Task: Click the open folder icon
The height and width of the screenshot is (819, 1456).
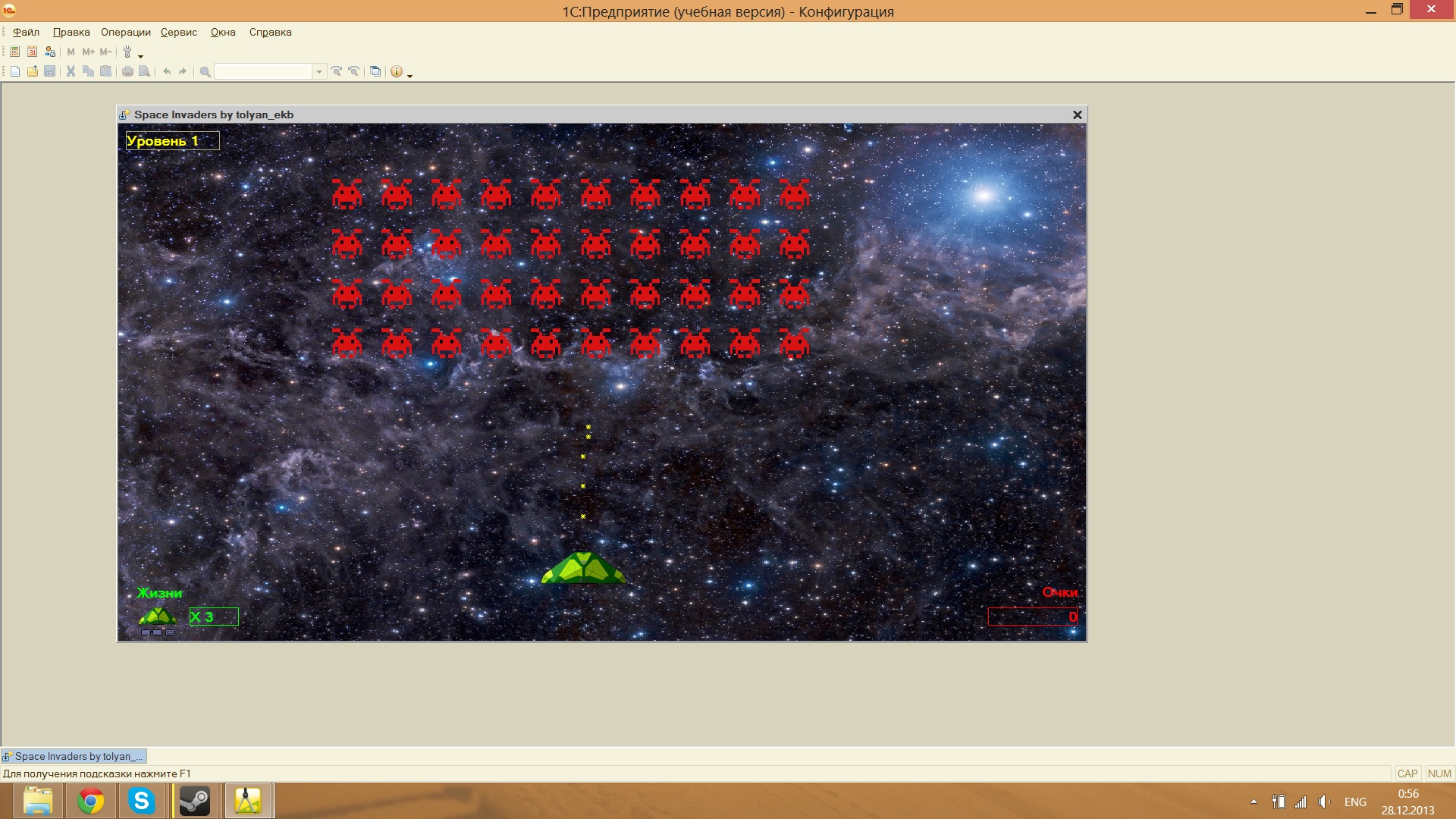Action: pos(32,71)
